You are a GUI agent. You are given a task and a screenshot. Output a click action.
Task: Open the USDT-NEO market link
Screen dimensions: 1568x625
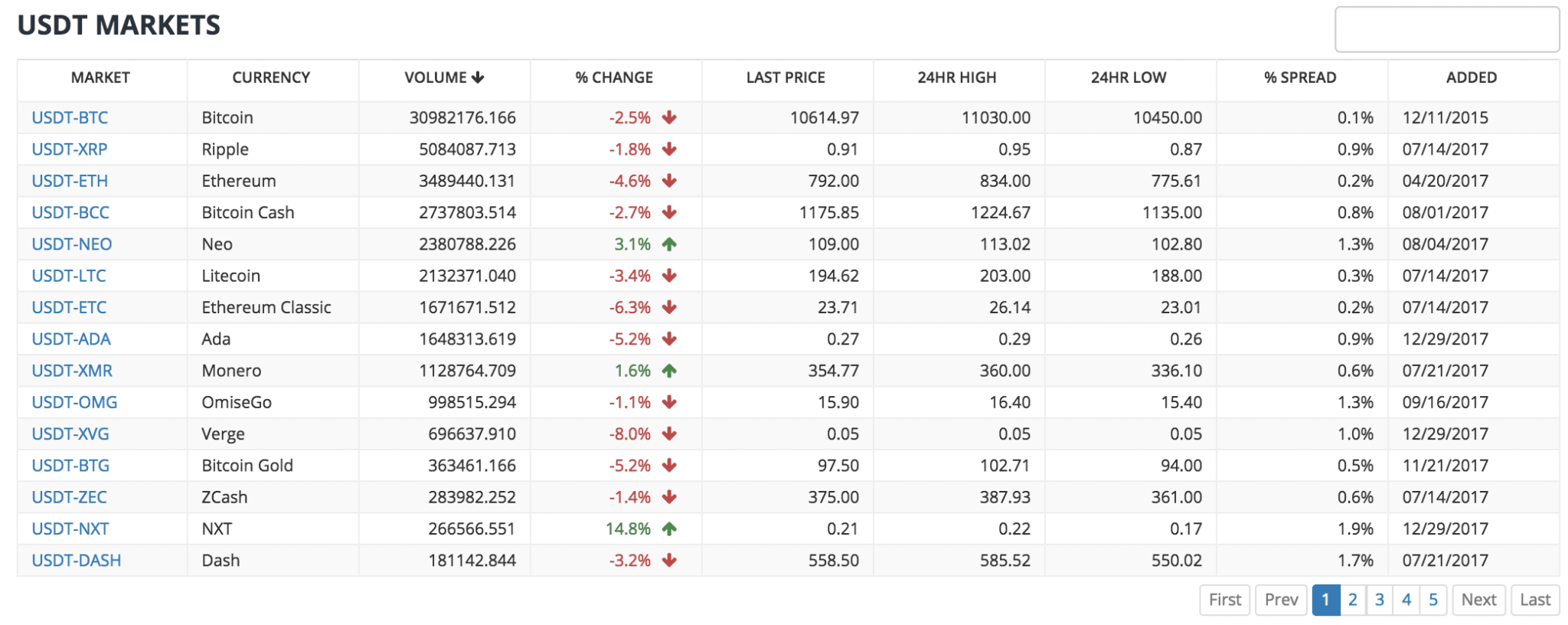pos(72,244)
